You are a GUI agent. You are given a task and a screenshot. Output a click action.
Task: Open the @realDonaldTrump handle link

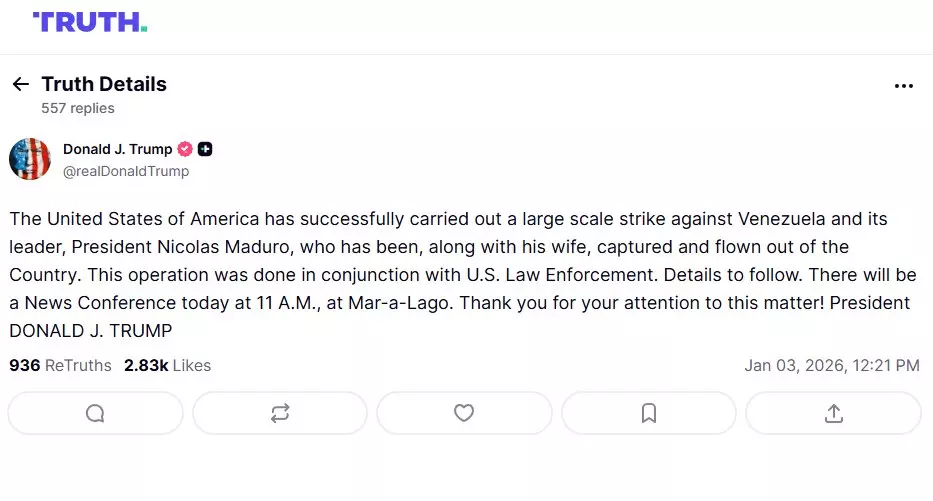[126, 171]
